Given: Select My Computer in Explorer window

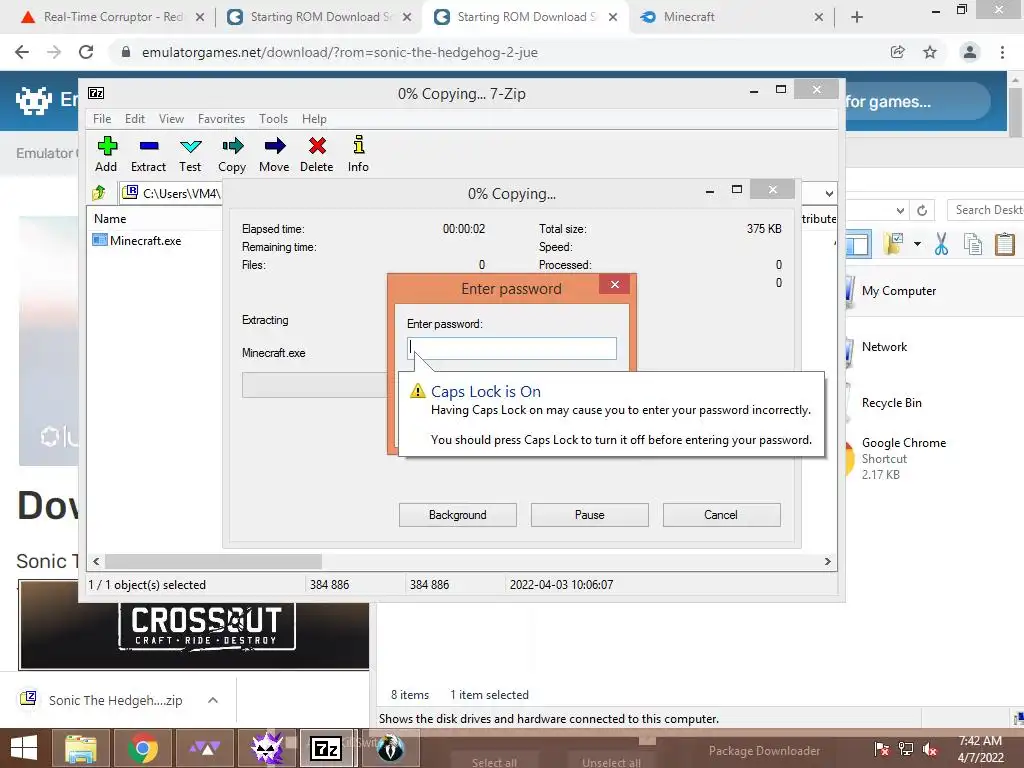Looking at the screenshot, I should tap(899, 291).
